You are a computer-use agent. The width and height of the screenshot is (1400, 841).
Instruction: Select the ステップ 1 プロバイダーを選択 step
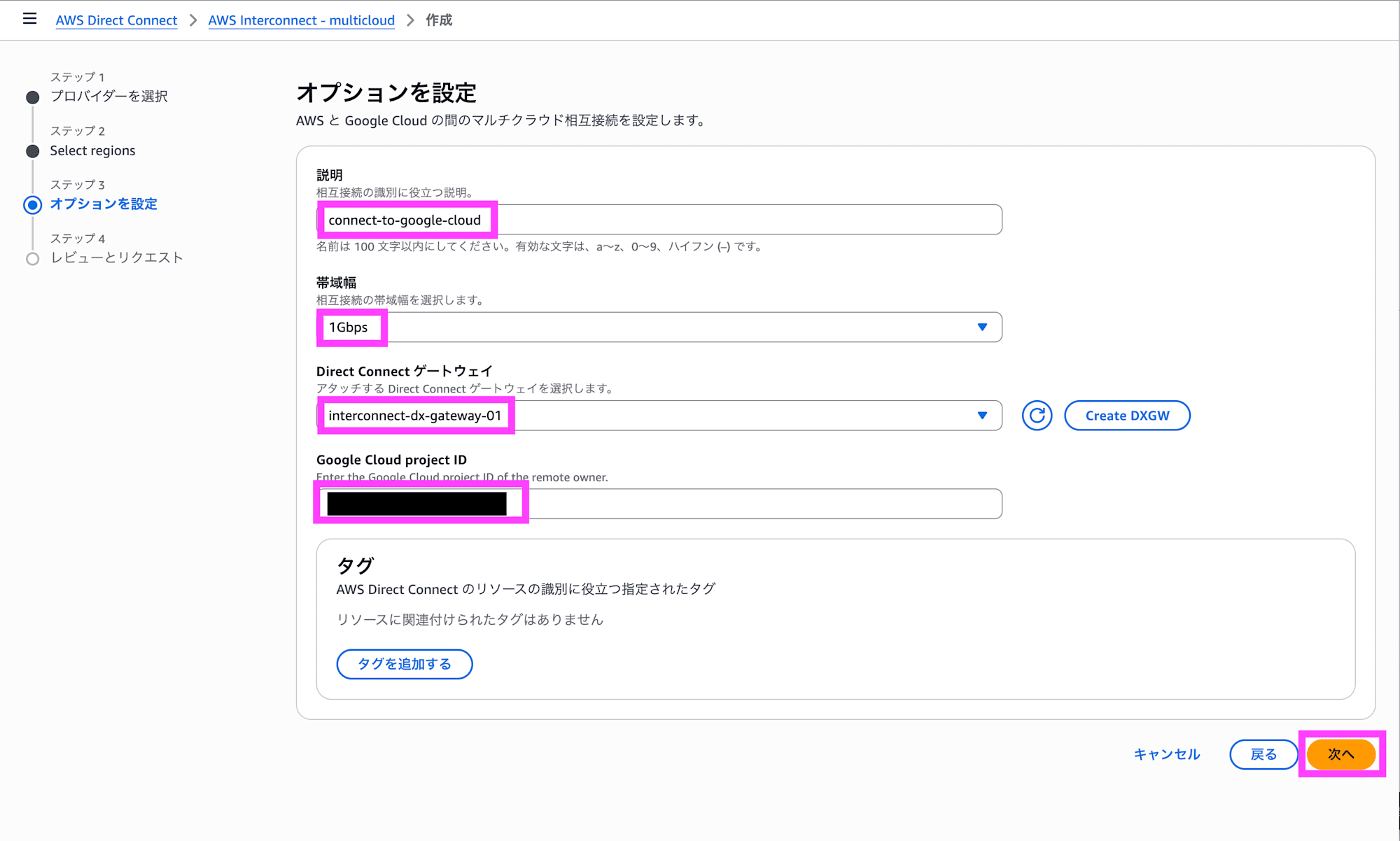pyautogui.click(x=108, y=97)
